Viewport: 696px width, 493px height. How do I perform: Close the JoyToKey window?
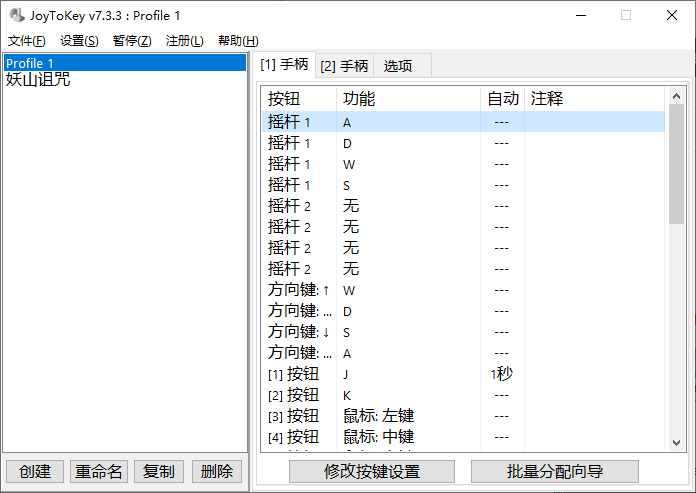[672, 16]
